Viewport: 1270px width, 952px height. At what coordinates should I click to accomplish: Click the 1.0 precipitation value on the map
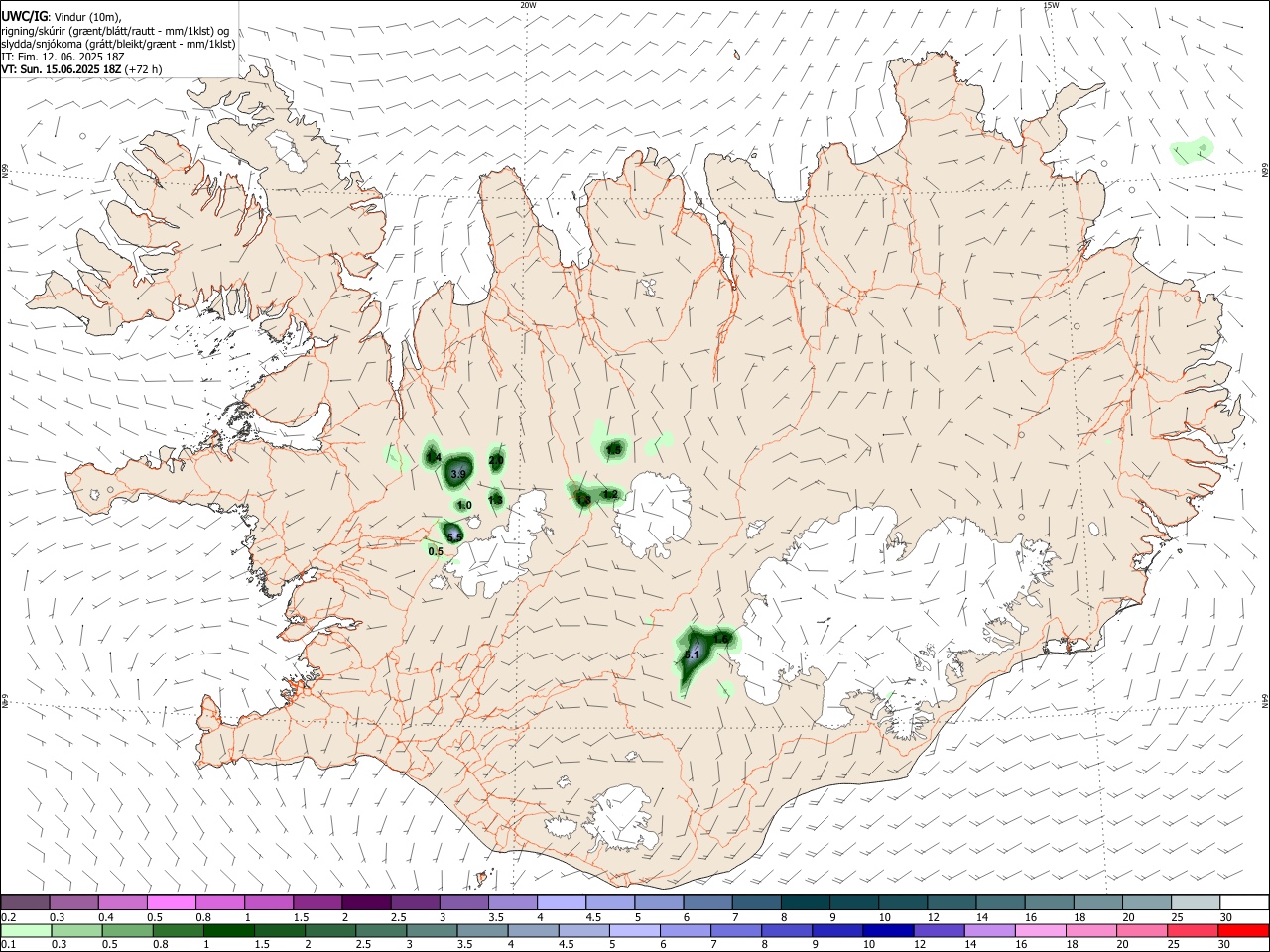tap(463, 506)
